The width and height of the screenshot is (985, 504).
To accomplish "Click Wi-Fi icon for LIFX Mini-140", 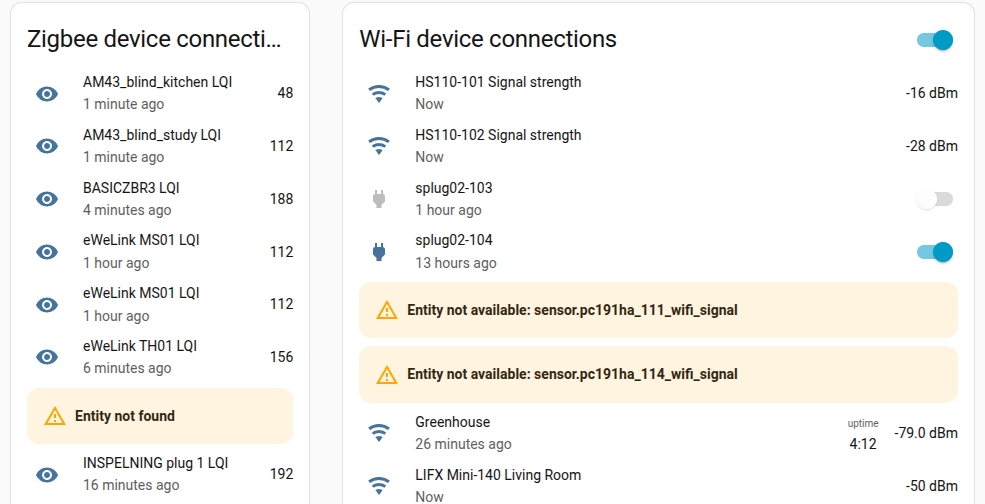I will click(x=379, y=486).
